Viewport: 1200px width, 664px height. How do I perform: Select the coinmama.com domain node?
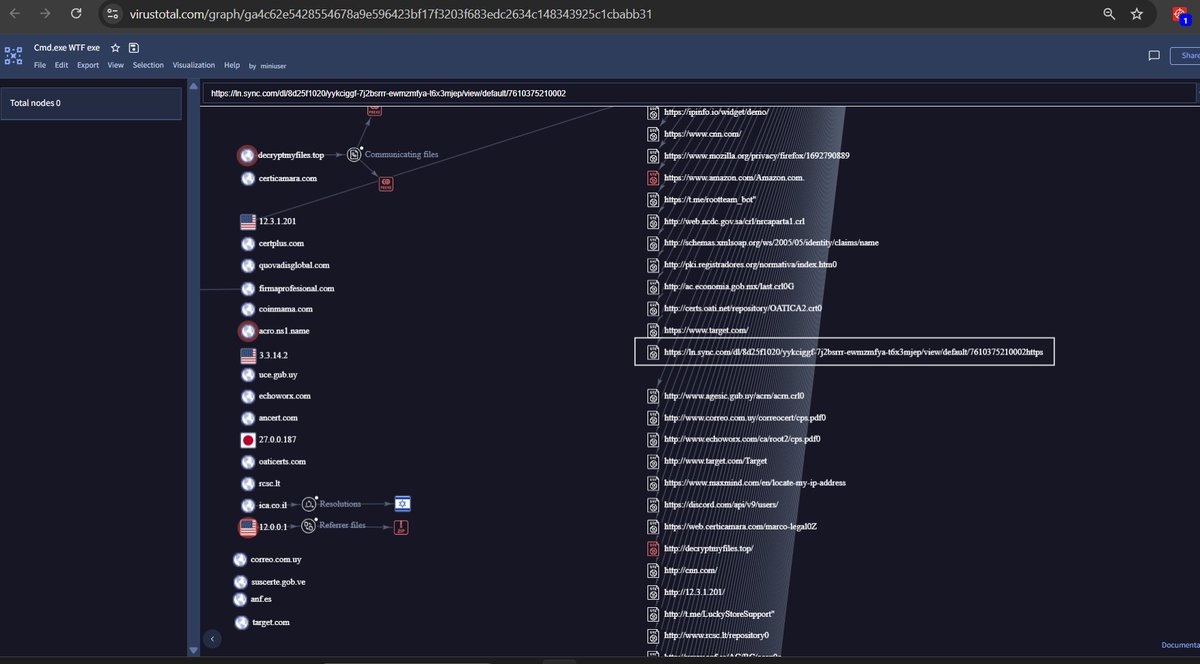pos(249,310)
